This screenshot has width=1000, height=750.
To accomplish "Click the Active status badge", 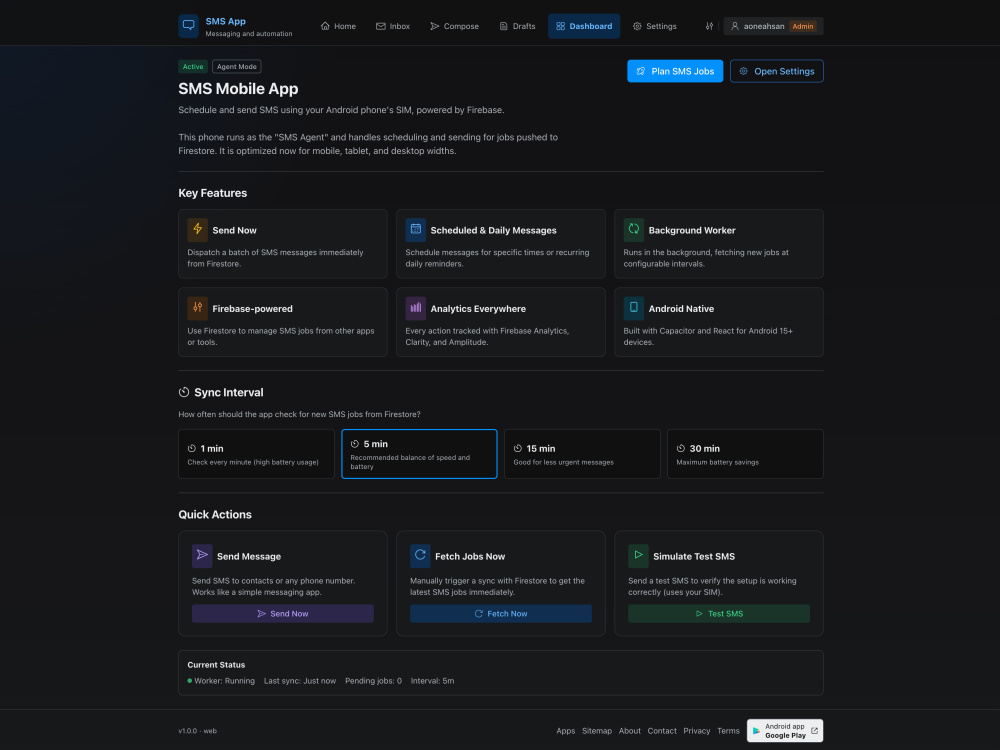I will point(193,66).
